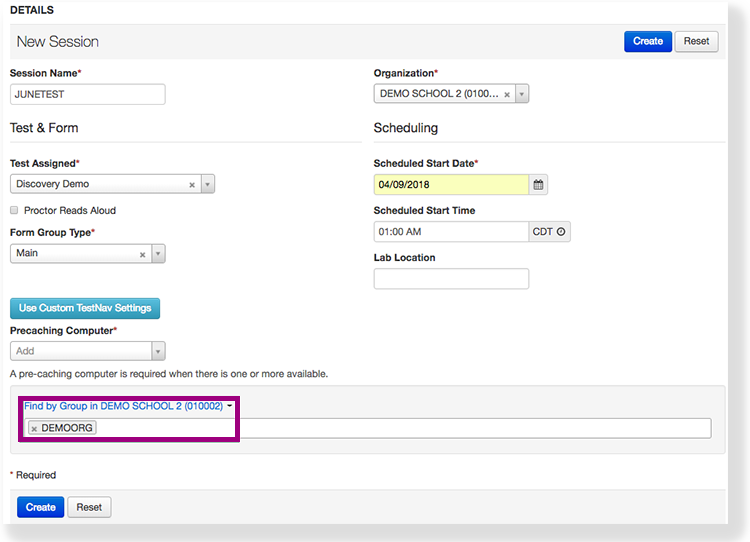The image size is (750, 542).
Task: Click Use Custom TestNav Settings button
Action: tap(85, 308)
